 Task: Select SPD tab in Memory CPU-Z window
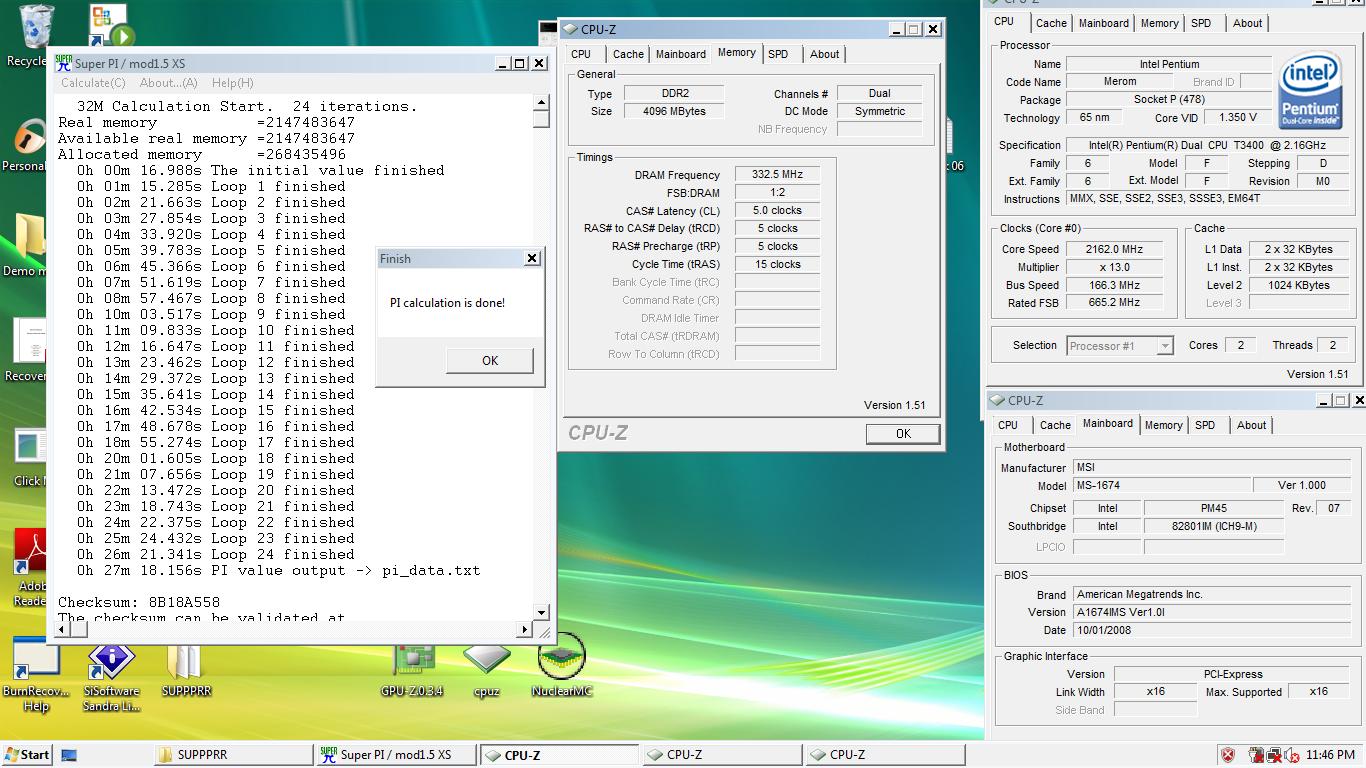(x=778, y=54)
